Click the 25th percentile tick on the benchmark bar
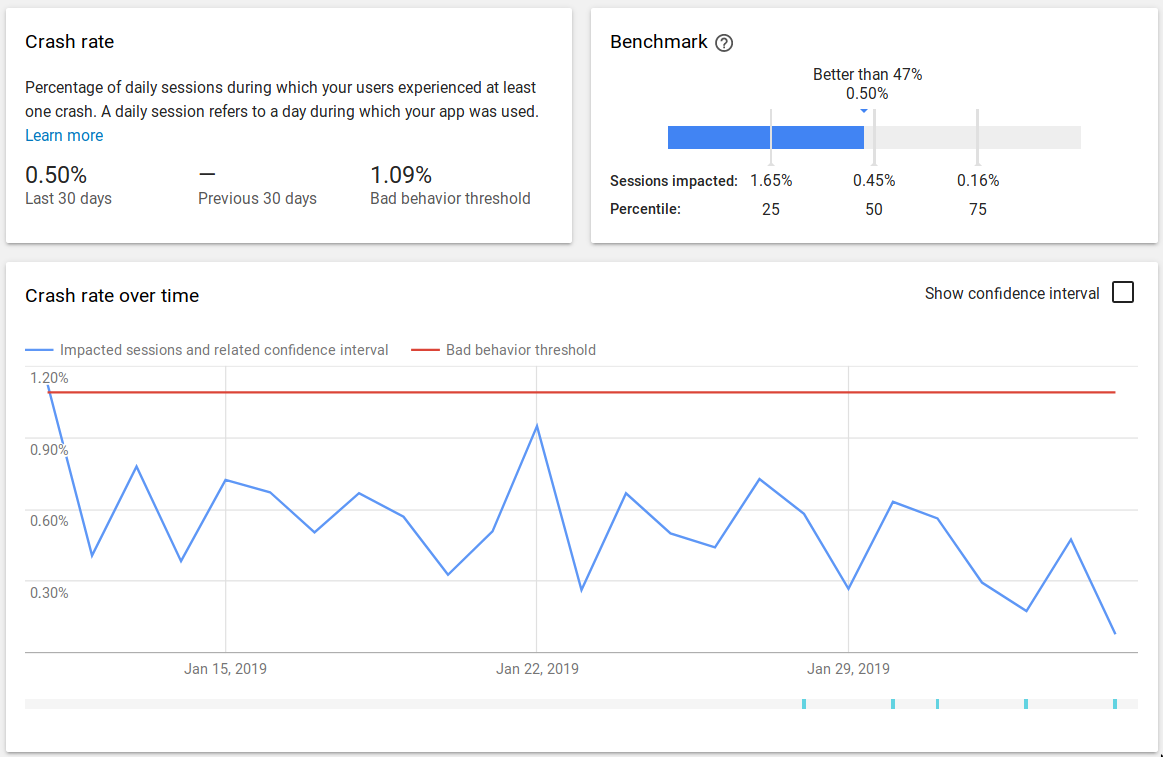The image size is (1163, 757). 771,137
